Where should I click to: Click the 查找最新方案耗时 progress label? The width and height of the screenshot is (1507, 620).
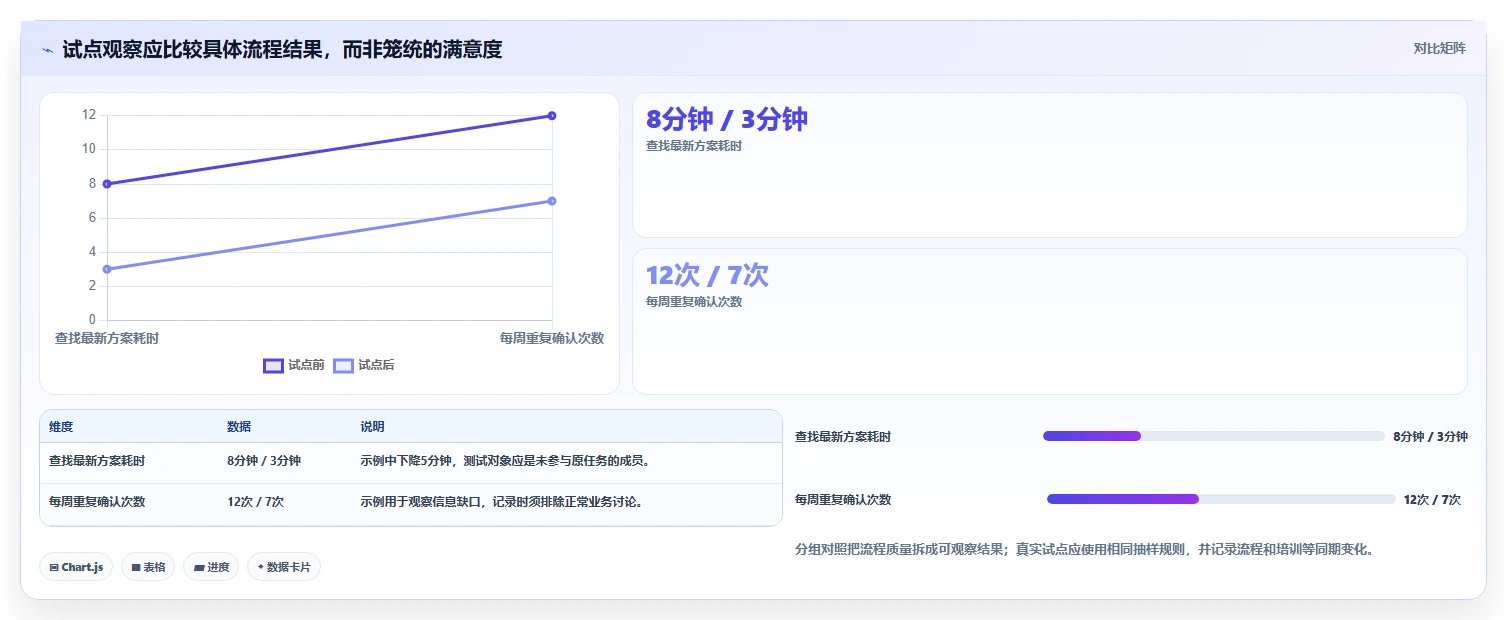tap(843, 437)
